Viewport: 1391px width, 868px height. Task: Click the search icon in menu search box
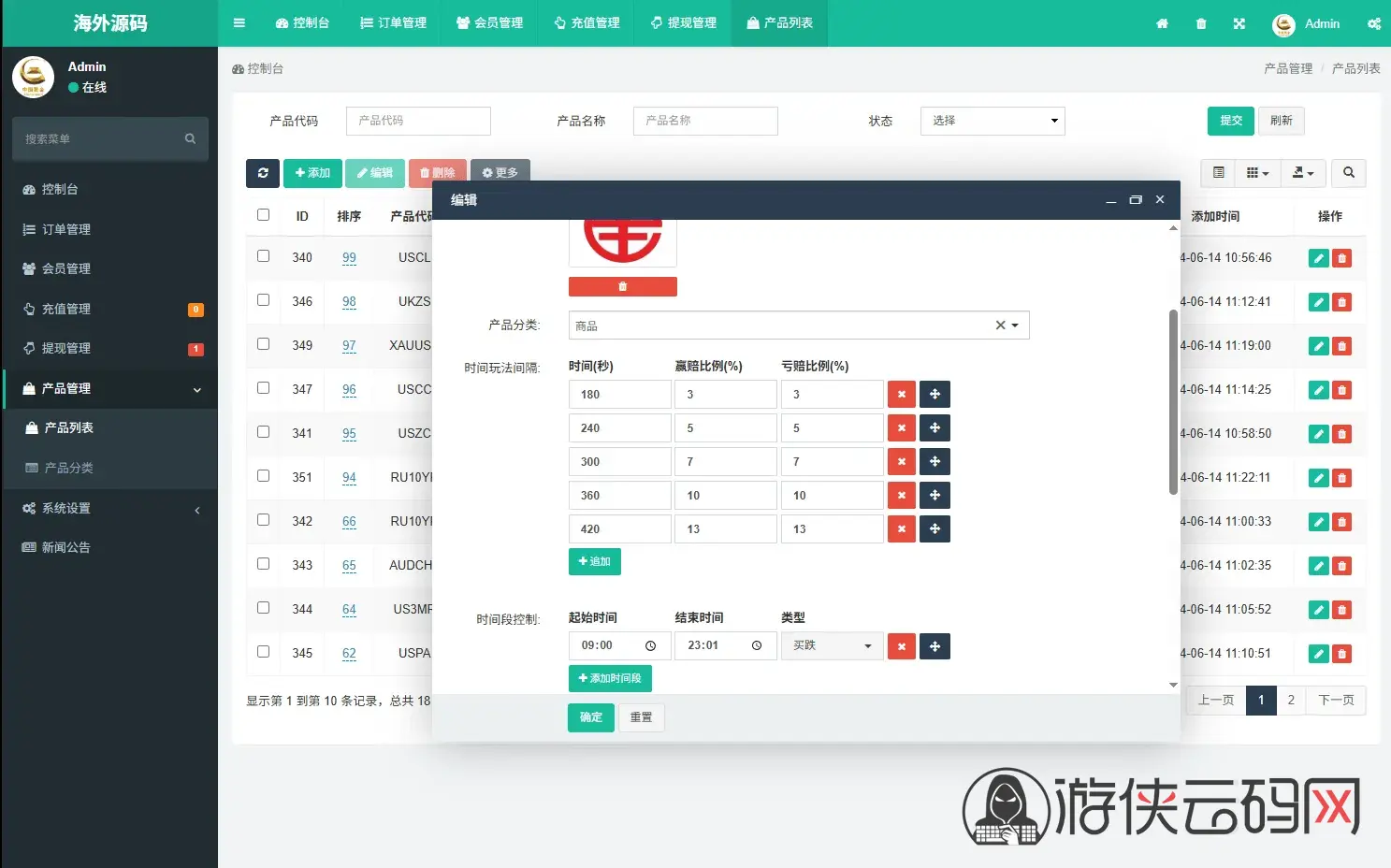190,138
